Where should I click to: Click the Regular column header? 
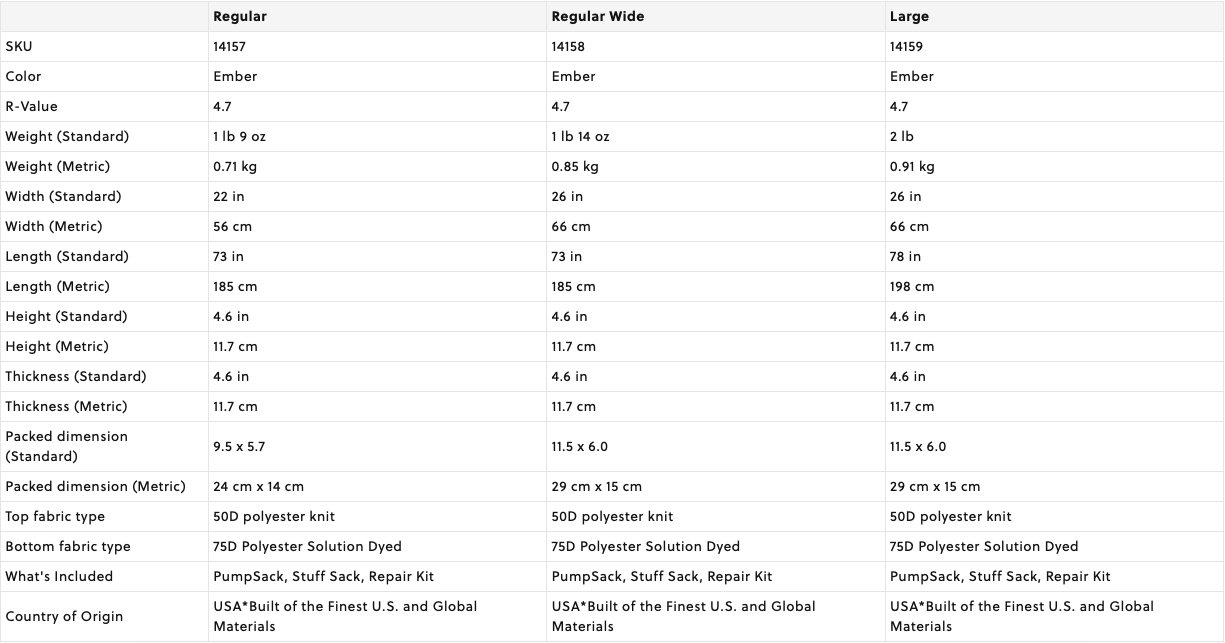click(240, 17)
